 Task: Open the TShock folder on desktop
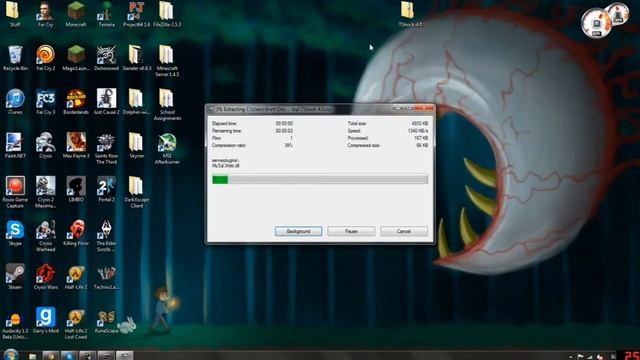click(410, 14)
